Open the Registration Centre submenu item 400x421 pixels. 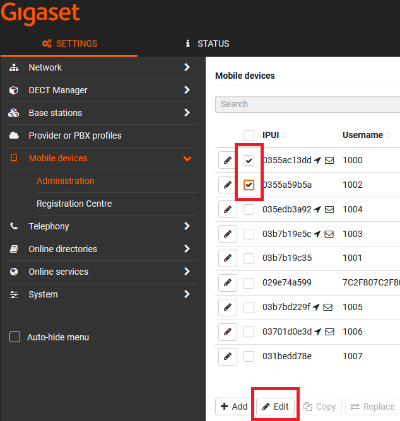[x=74, y=204]
